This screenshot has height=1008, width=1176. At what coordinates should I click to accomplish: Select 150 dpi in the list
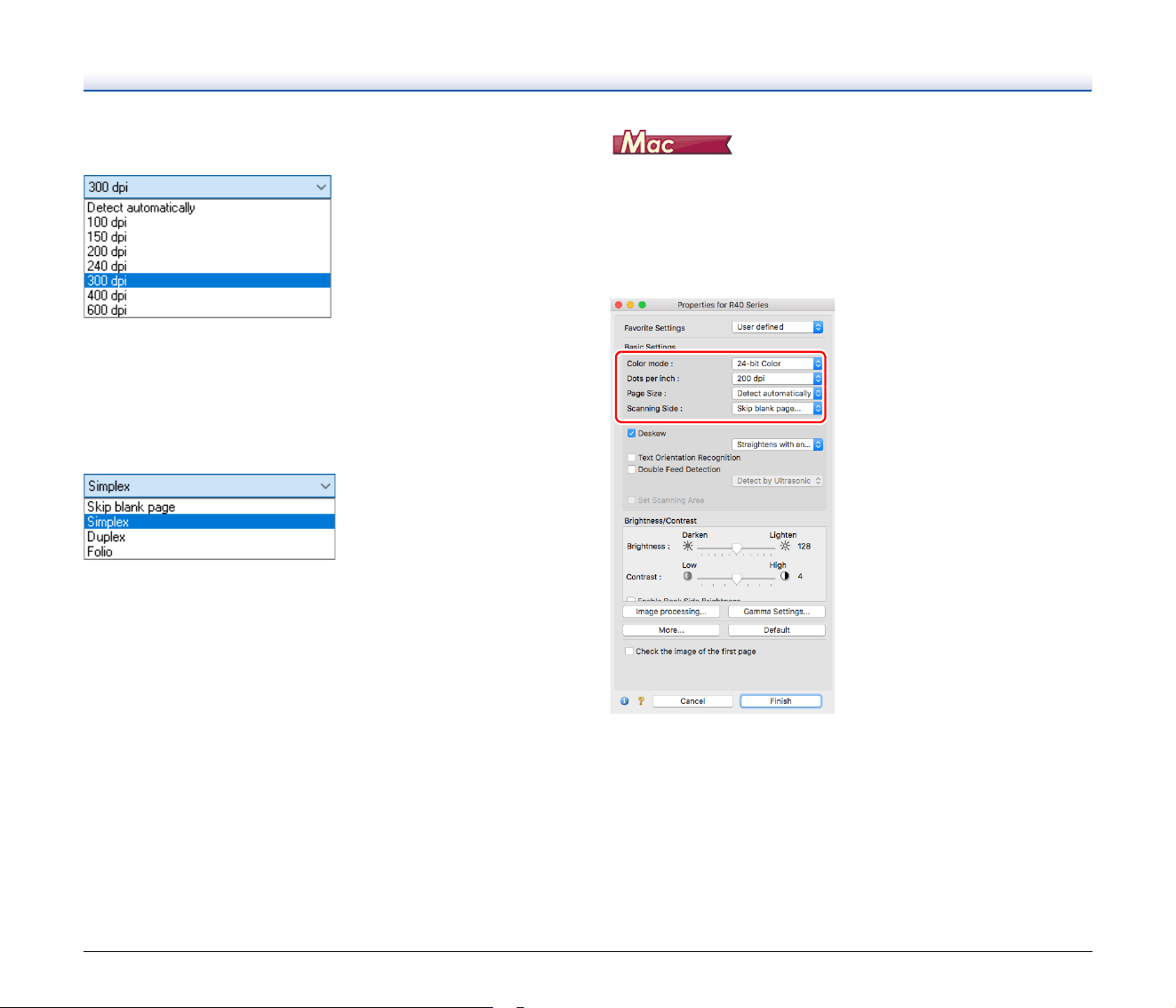pyautogui.click(x=207, y=237)
